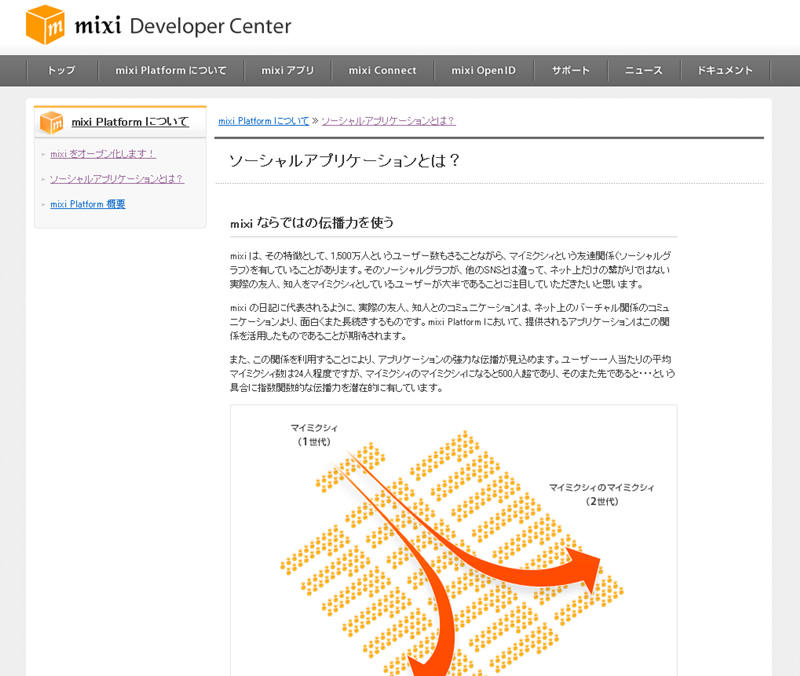The width and height of the screenshot is (800, 676).
Task: Click diagram label マイミクシィのマイミクシィ (2世代)
Action: (x=602, y=494)
